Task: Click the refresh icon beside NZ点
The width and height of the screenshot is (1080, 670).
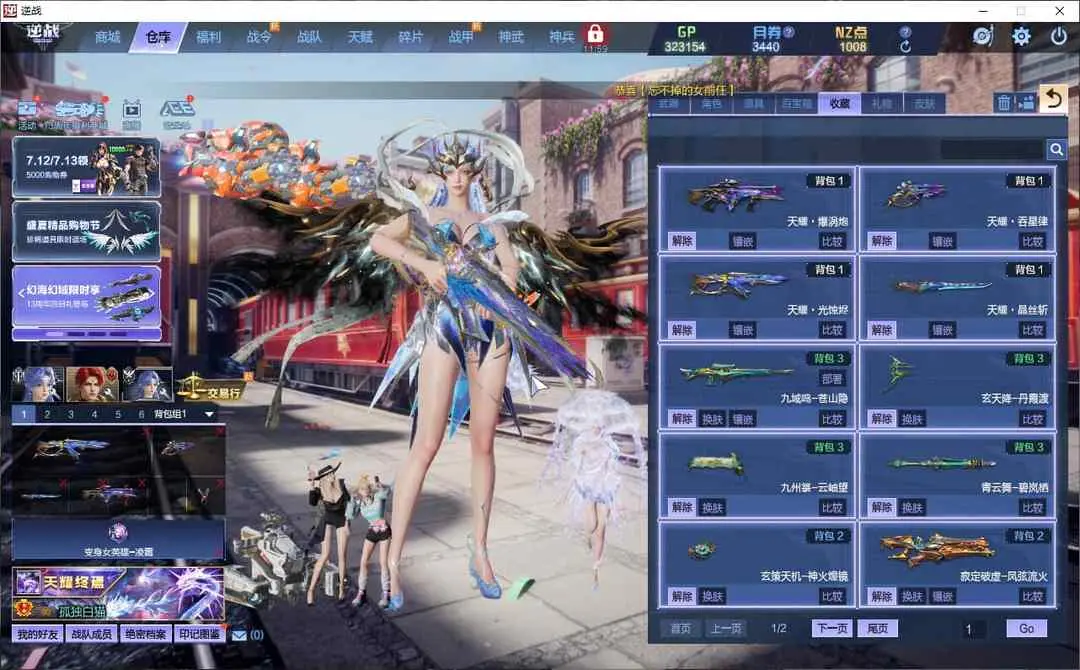Action: point(905,46)
